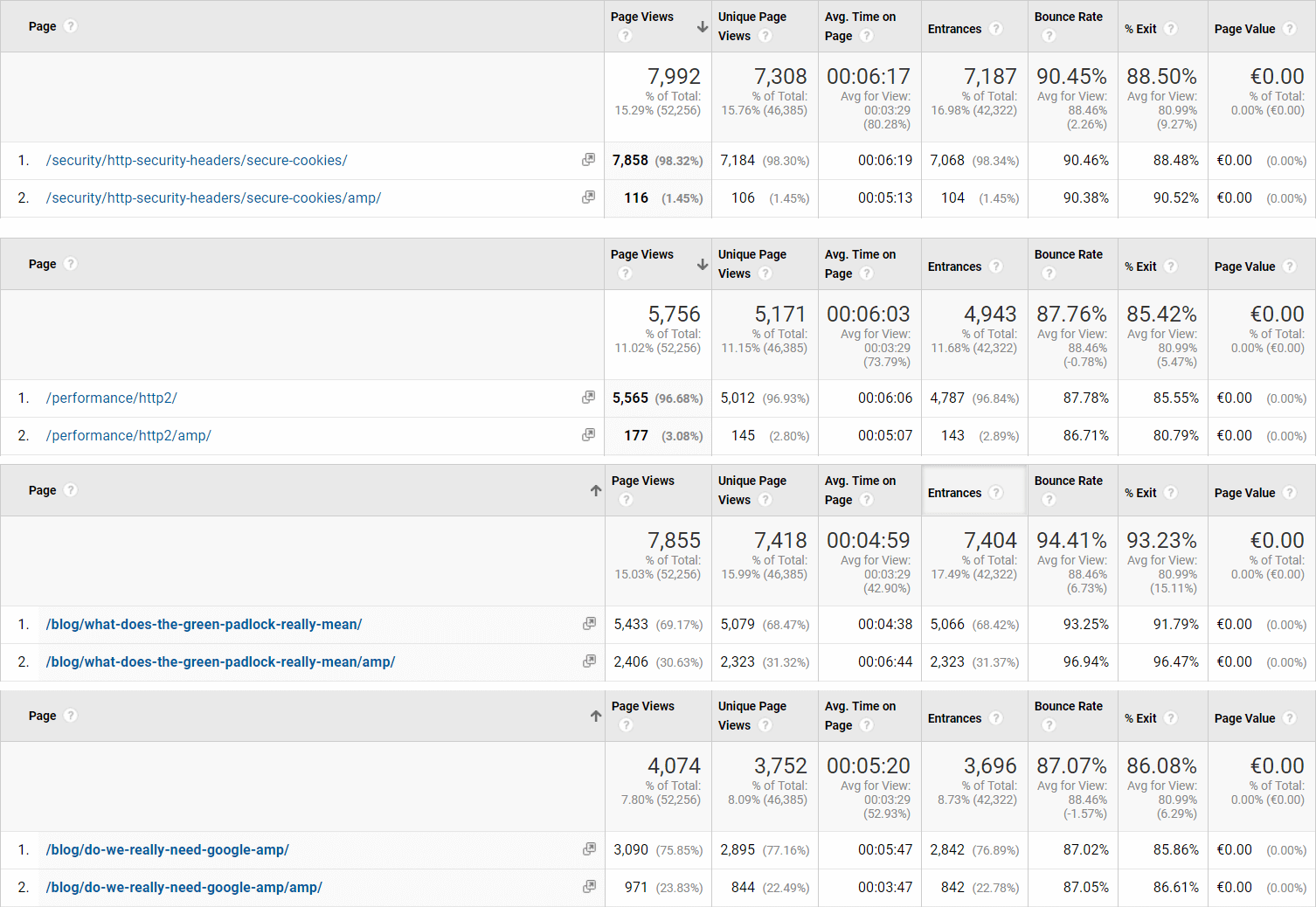Screen dimensions: 1316x907
Task: Click the help icon under Bounce Rate in the google-amp table
Action: [x=1049, y=725]
